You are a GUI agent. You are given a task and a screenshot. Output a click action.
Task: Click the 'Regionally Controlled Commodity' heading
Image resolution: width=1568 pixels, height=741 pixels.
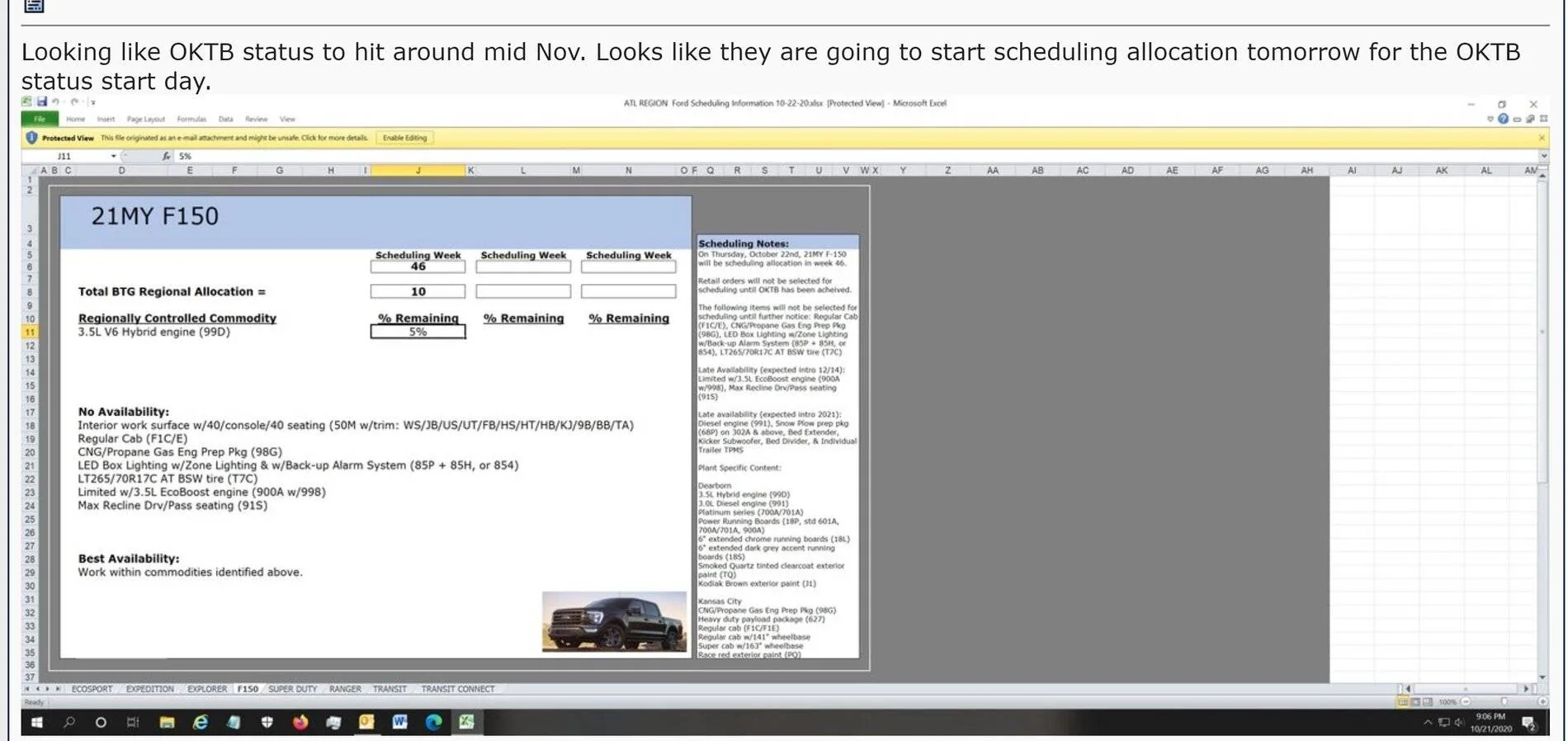click(177, 318)
